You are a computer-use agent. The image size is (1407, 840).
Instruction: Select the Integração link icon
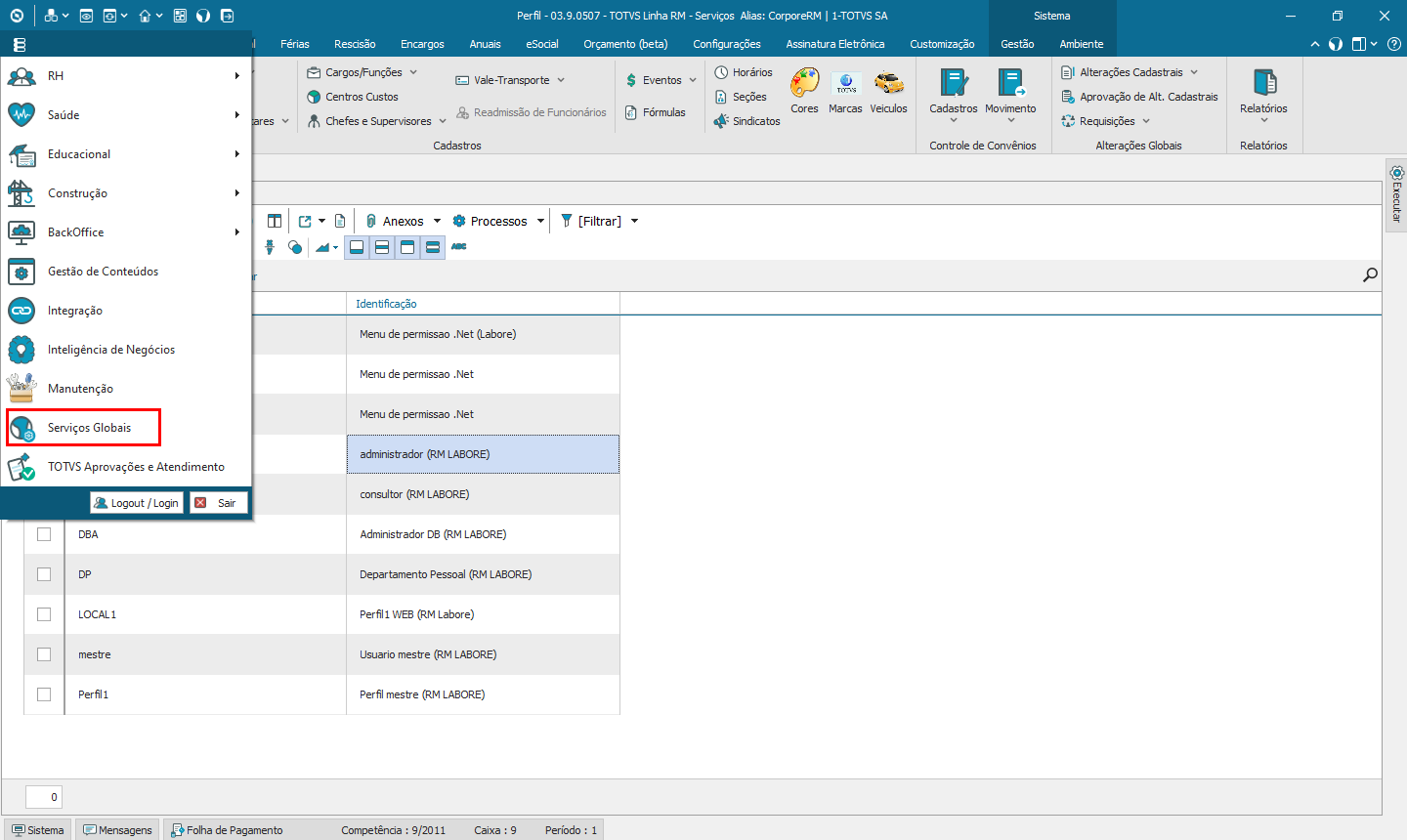tap(21, 311)
